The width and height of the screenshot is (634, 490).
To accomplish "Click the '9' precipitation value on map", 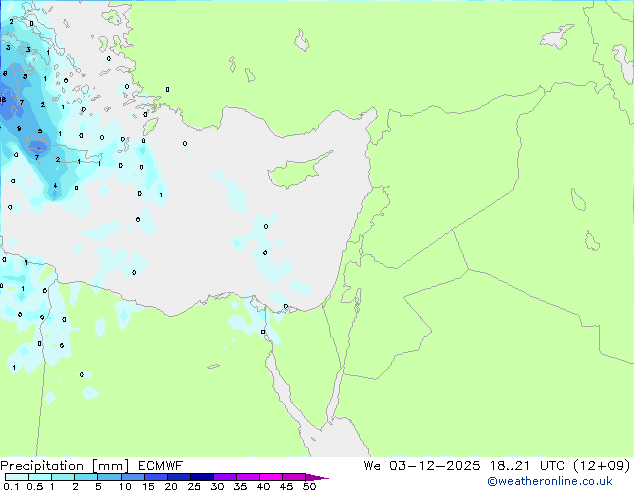I will [19, 129].
